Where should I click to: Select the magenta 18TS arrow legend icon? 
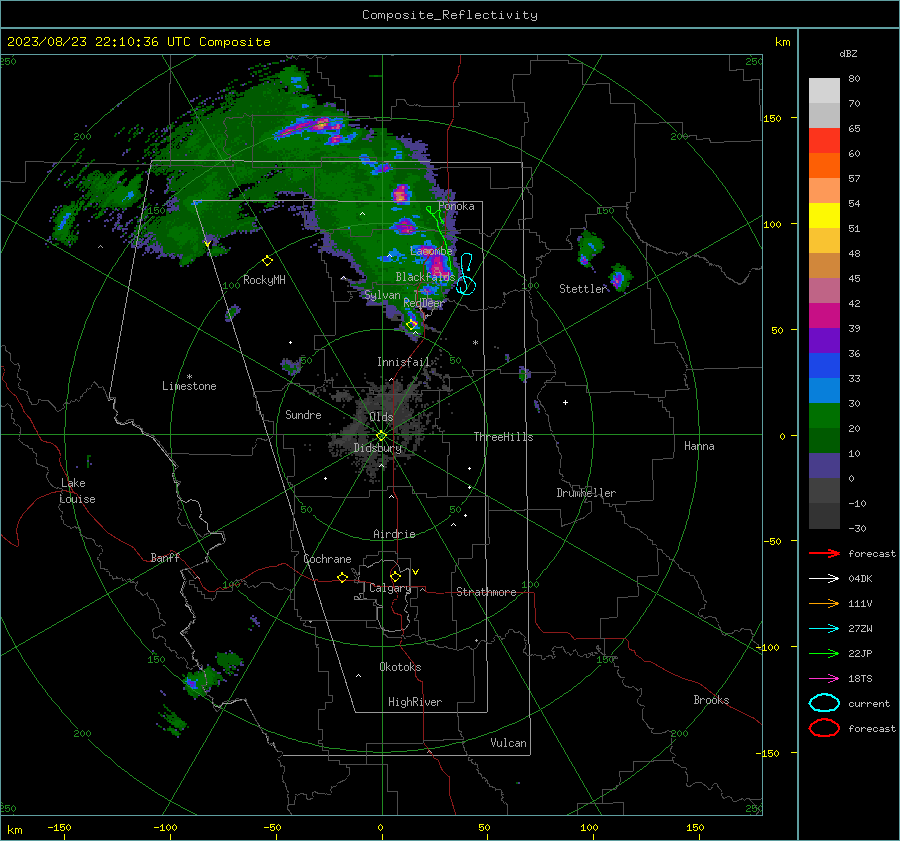[824, 679]
